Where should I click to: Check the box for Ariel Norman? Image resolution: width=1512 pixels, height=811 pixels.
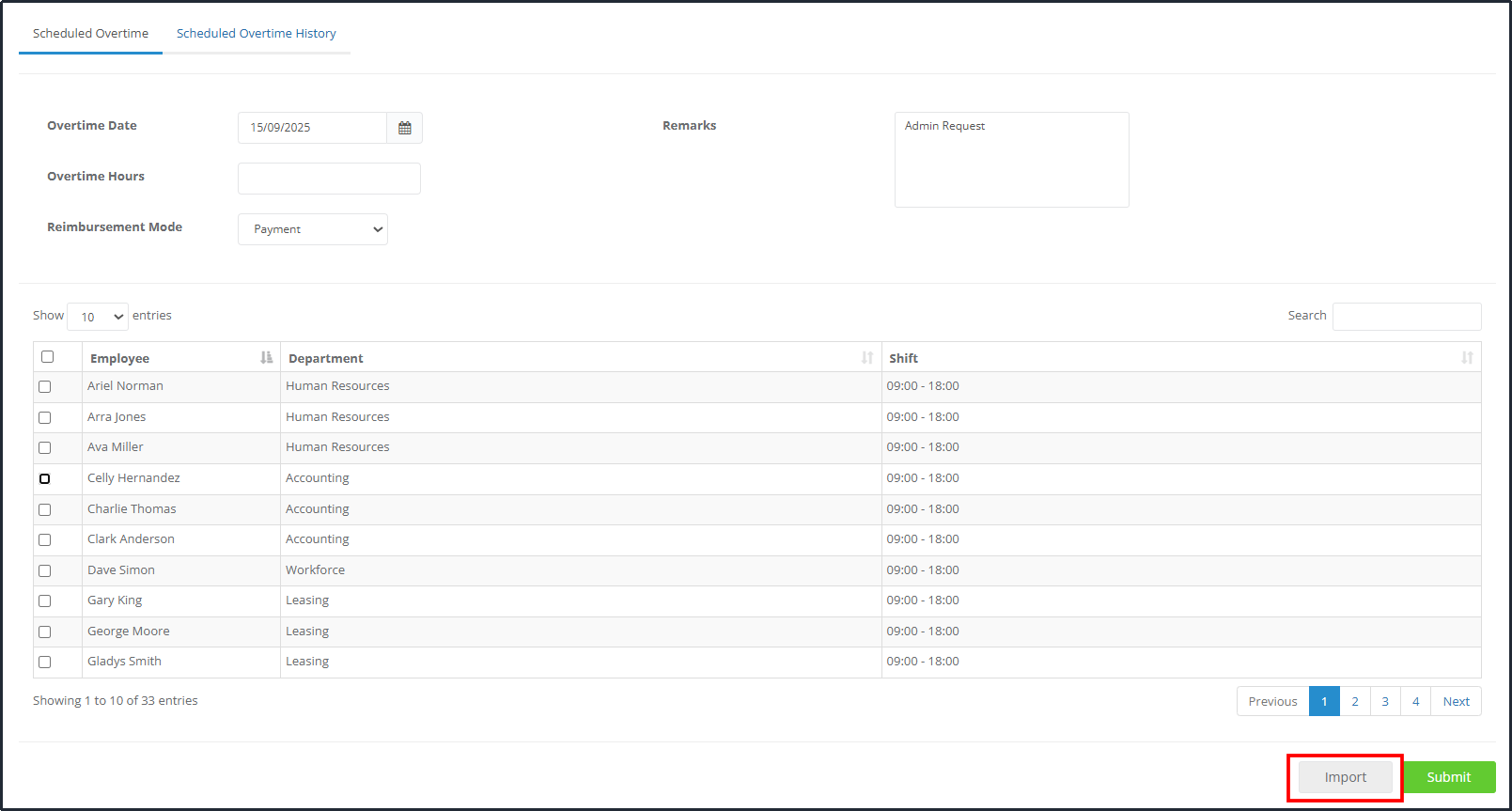(44, 386)
